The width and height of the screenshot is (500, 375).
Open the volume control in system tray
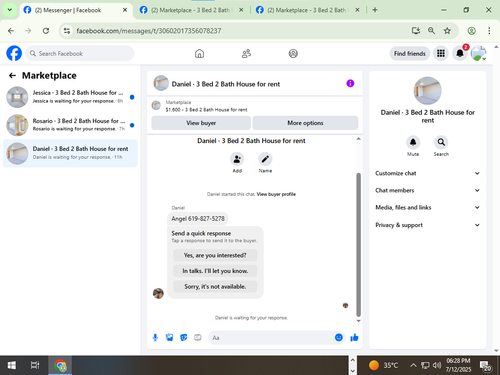point(437,365)
